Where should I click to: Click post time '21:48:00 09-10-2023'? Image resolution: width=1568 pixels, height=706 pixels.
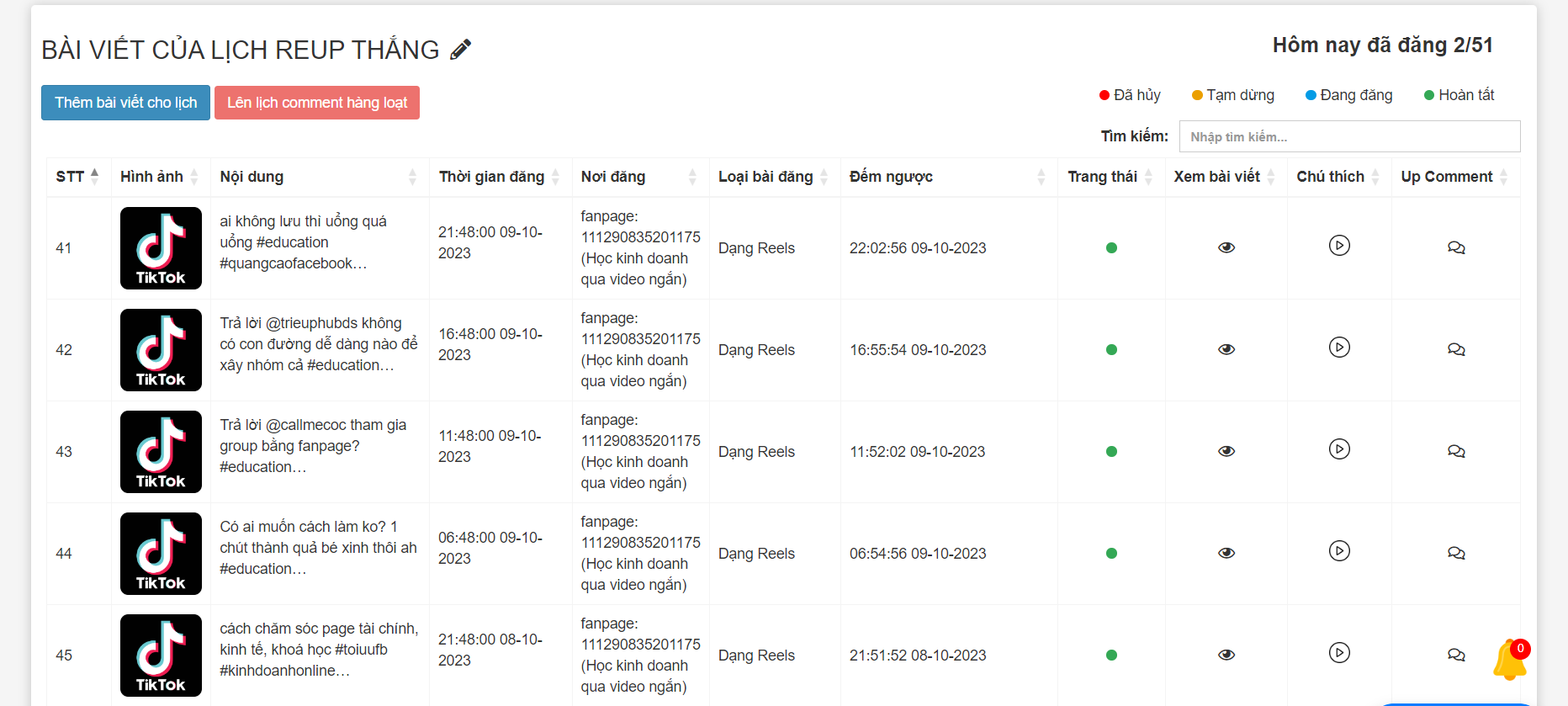click(490, 242)
